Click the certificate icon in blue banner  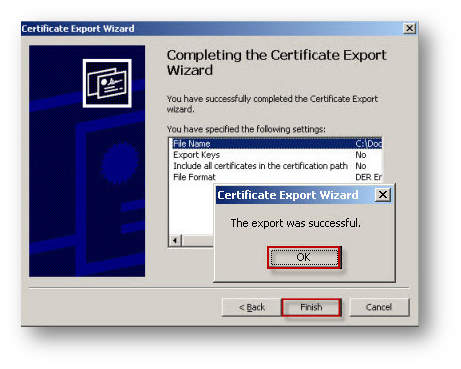[x=107, y=83]
